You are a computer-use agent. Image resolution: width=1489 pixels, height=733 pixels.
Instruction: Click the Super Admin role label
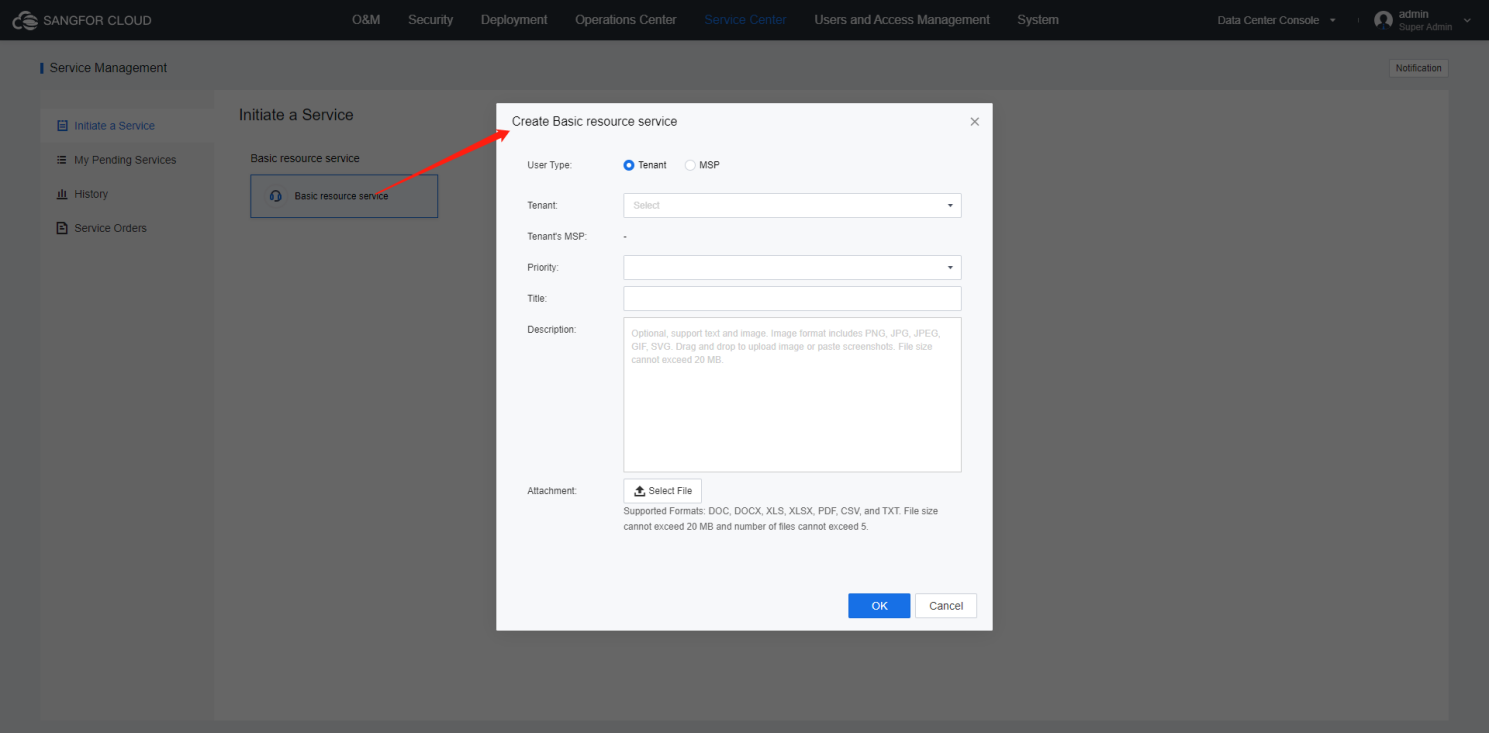[1425, 27]
